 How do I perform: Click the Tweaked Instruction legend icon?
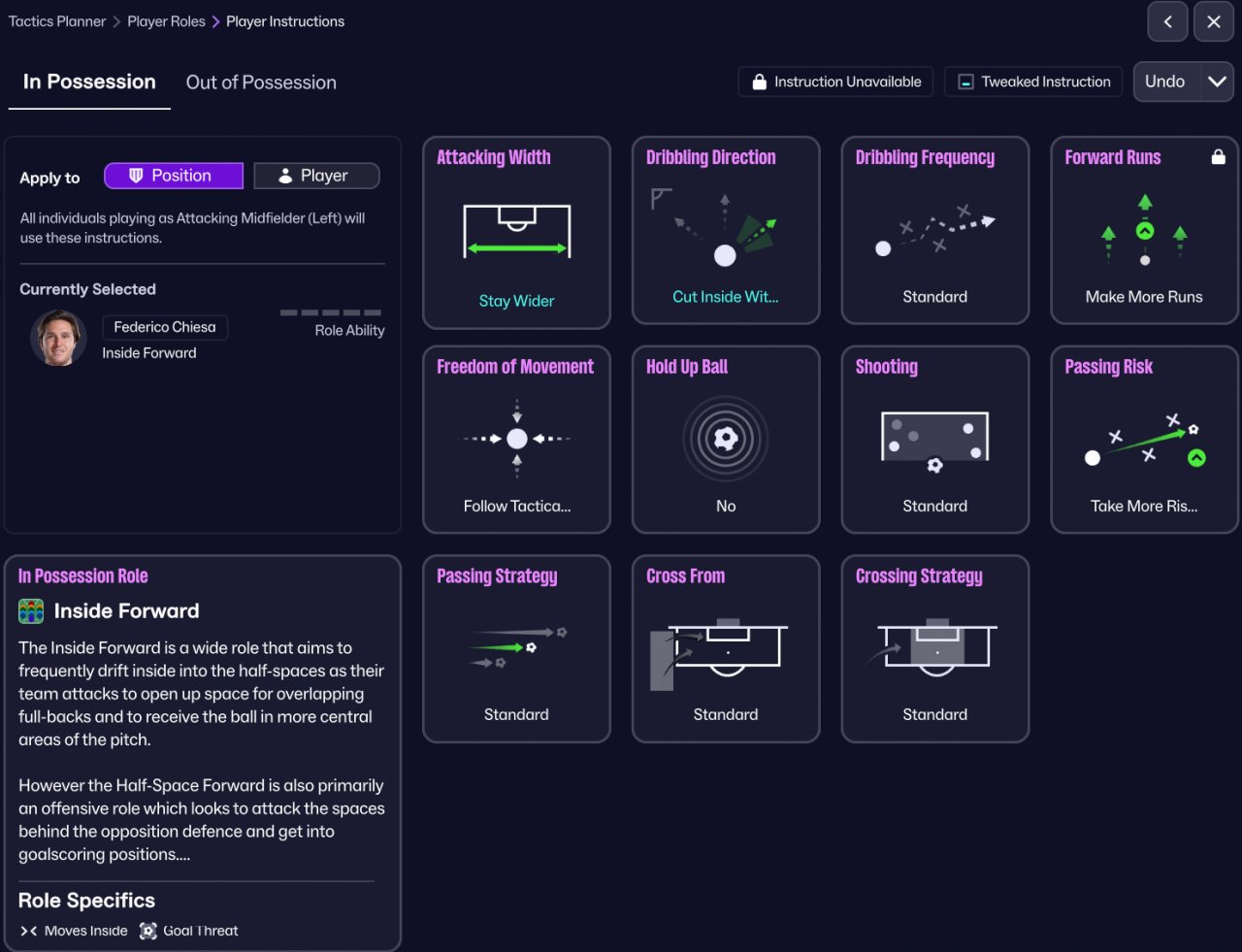click(x=965, y=82)
